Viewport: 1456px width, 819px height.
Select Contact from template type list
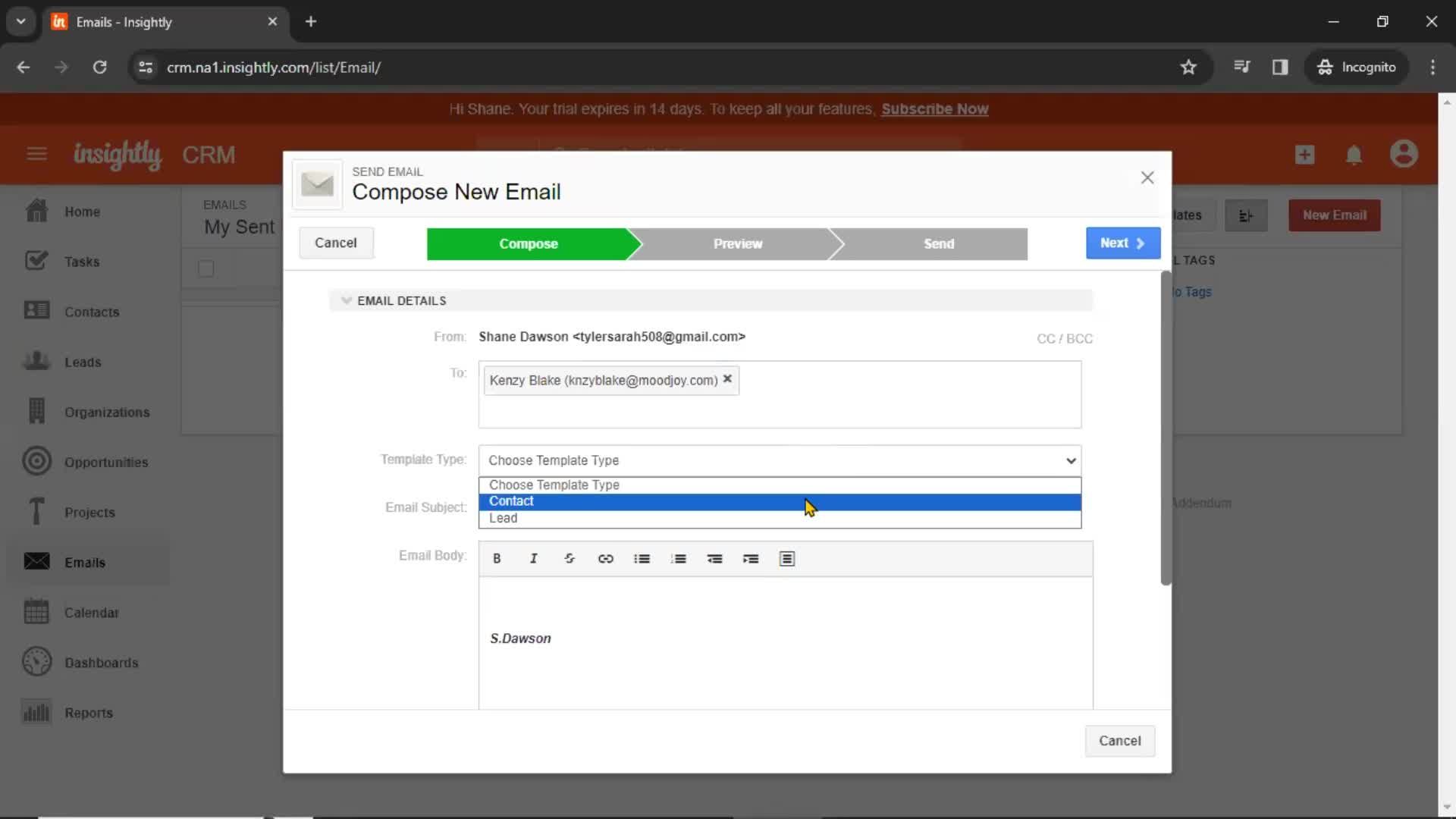780,501
